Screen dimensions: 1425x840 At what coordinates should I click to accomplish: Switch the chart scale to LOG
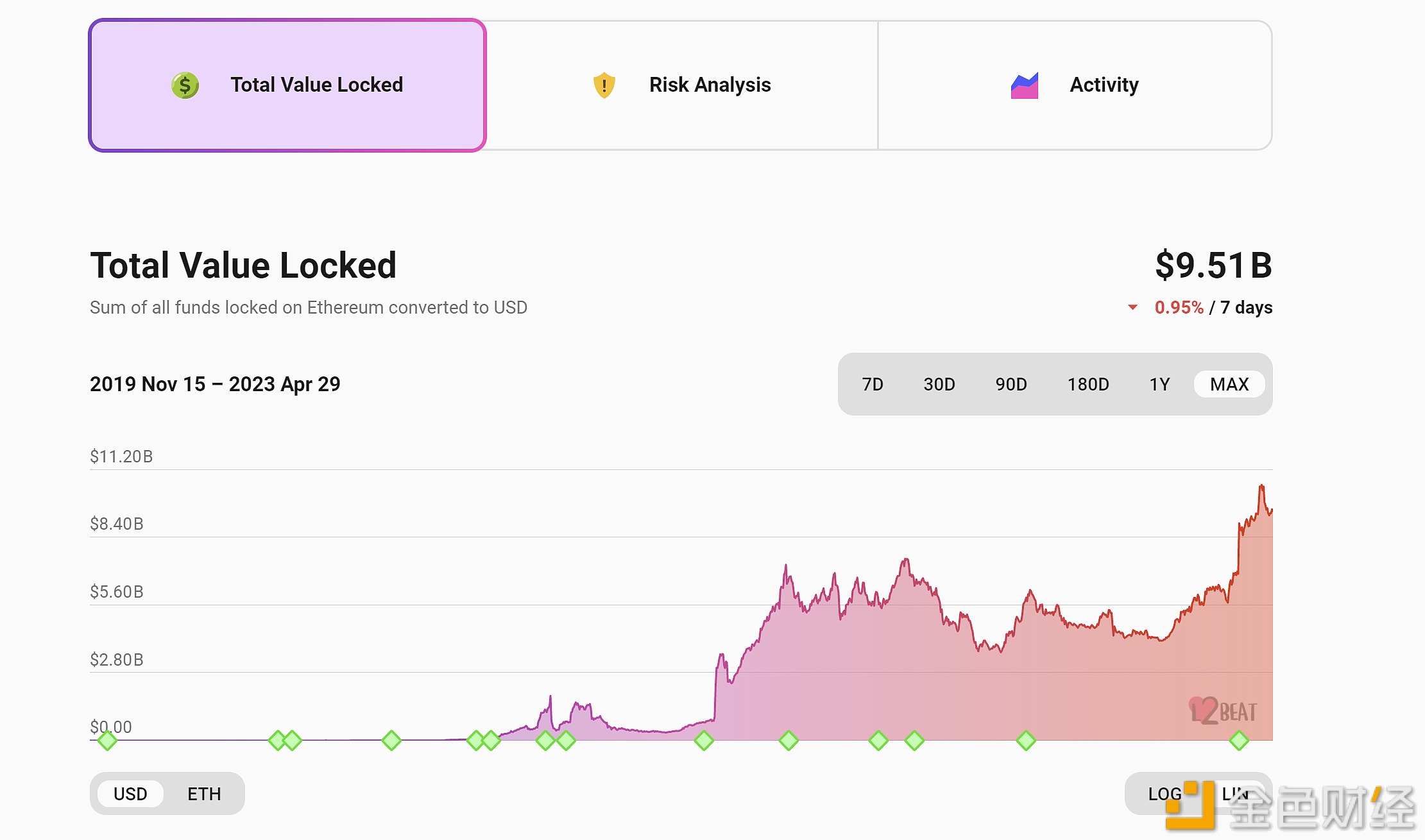1165,794
